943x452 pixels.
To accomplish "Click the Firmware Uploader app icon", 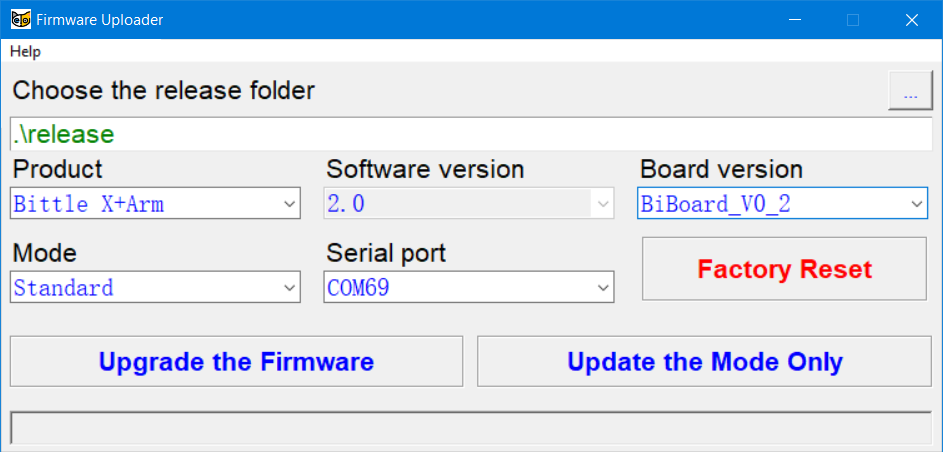I will (20, 20).
